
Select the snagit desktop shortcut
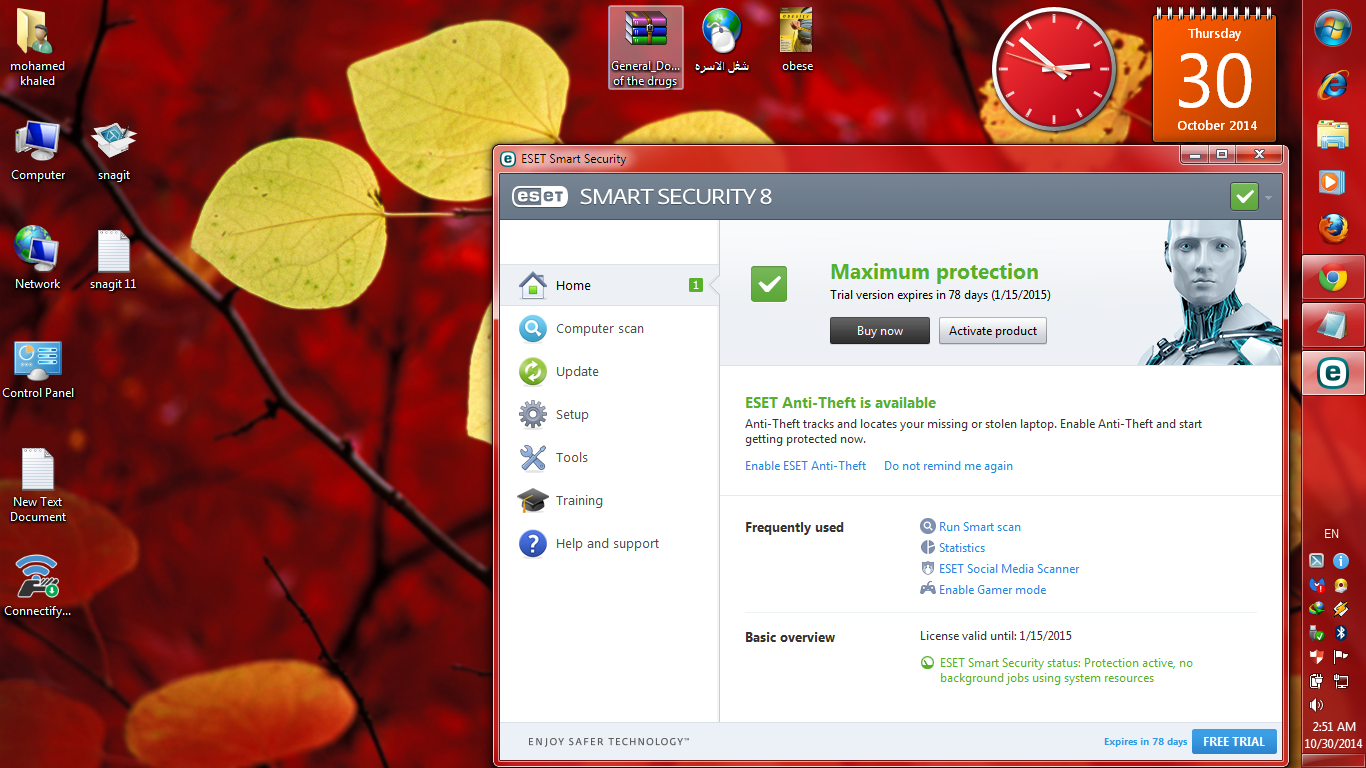point(114,150)
